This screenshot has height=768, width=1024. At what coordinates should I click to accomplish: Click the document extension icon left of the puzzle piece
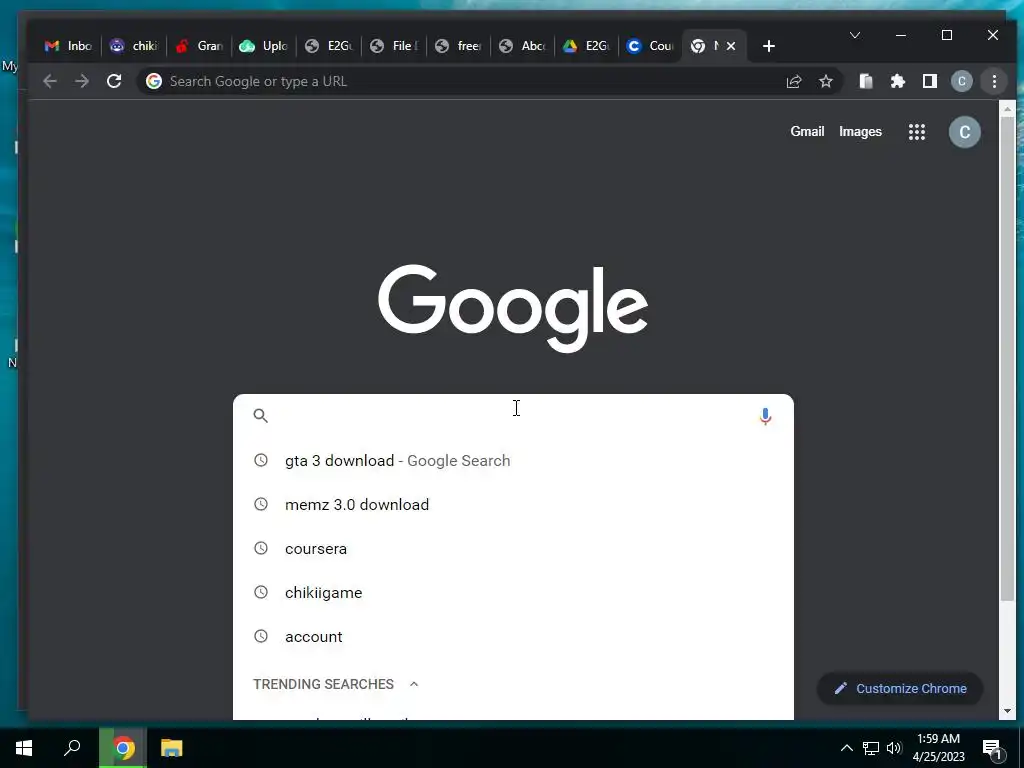coord(866,82)
